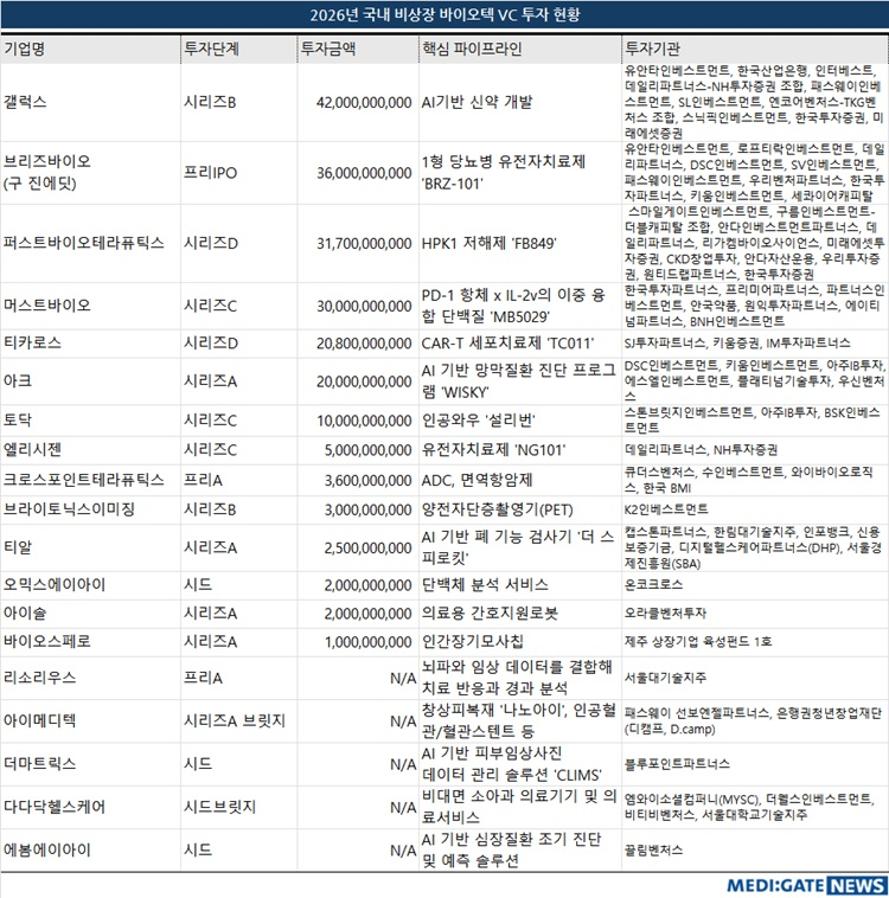Click the 투자금액 column header
The height and width of the screenshot is (898, 889).
328,48
